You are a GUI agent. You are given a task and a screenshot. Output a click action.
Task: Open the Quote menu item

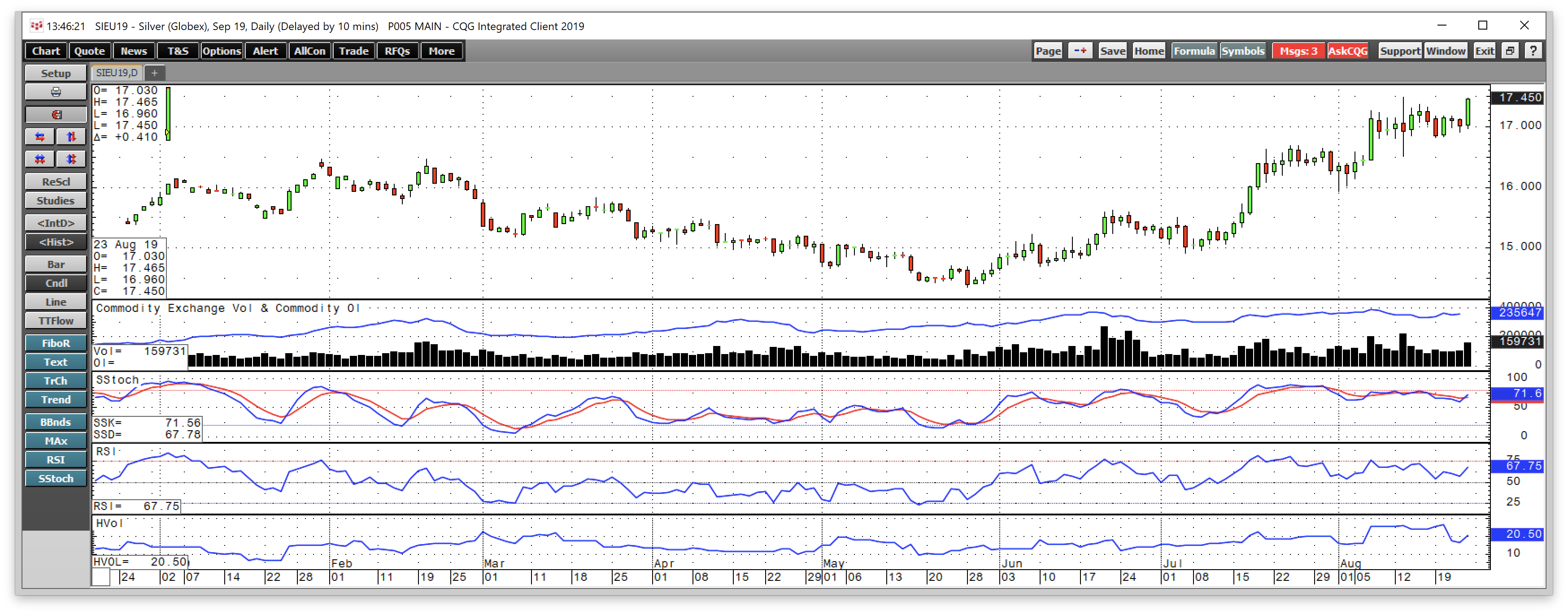pos(90,51)
